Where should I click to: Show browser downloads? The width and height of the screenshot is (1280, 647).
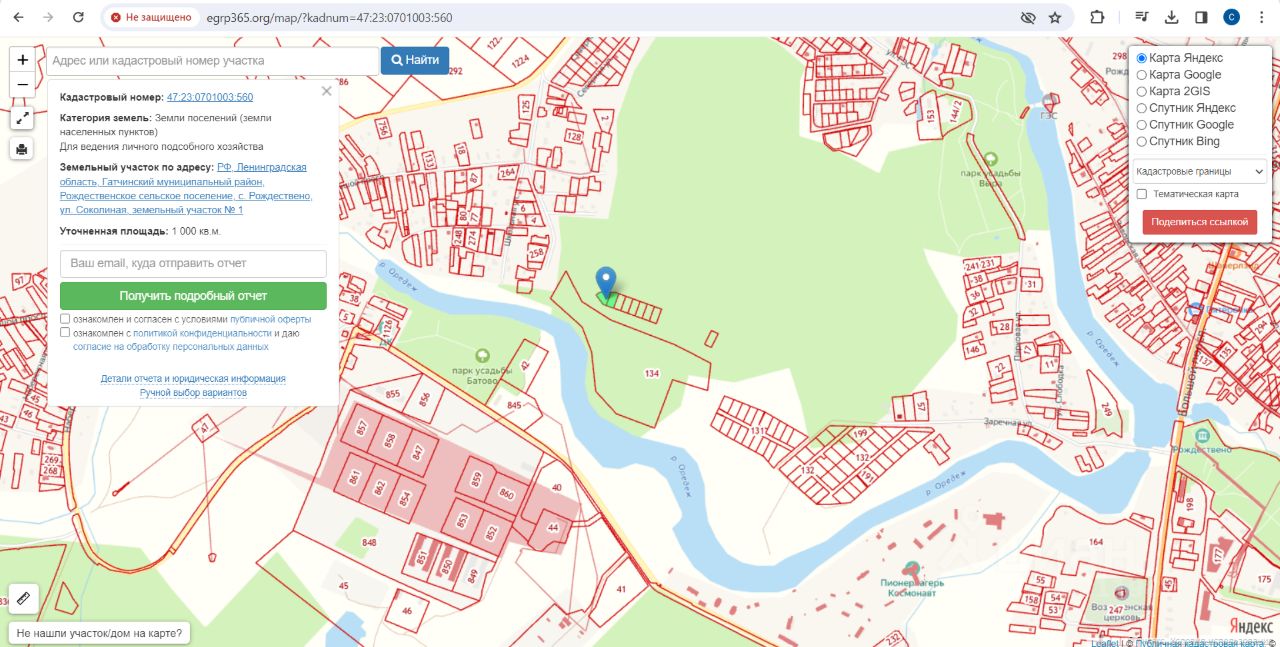tap(1172, 17)
